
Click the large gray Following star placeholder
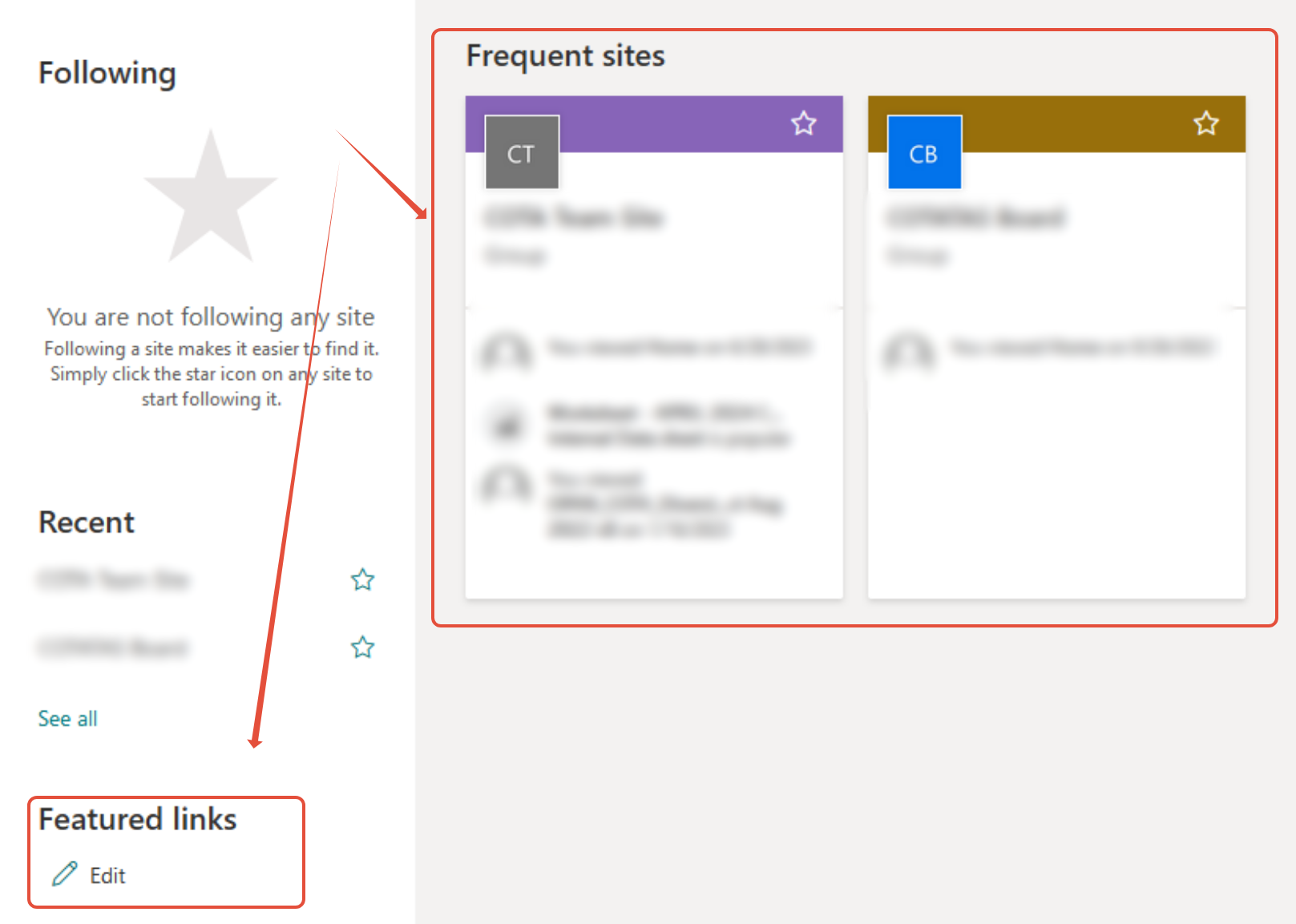pos(211,196)
